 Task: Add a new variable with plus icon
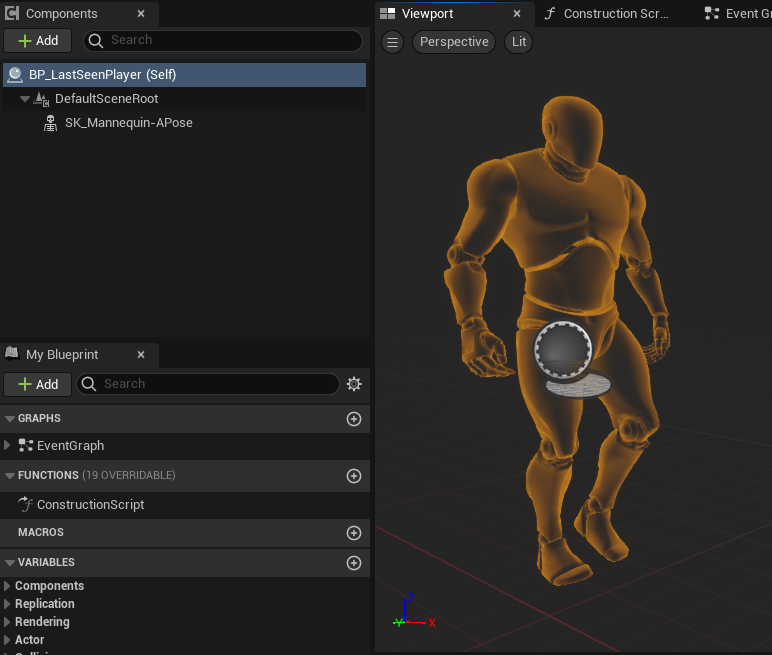pyautogui.click(x=354, y=563)
